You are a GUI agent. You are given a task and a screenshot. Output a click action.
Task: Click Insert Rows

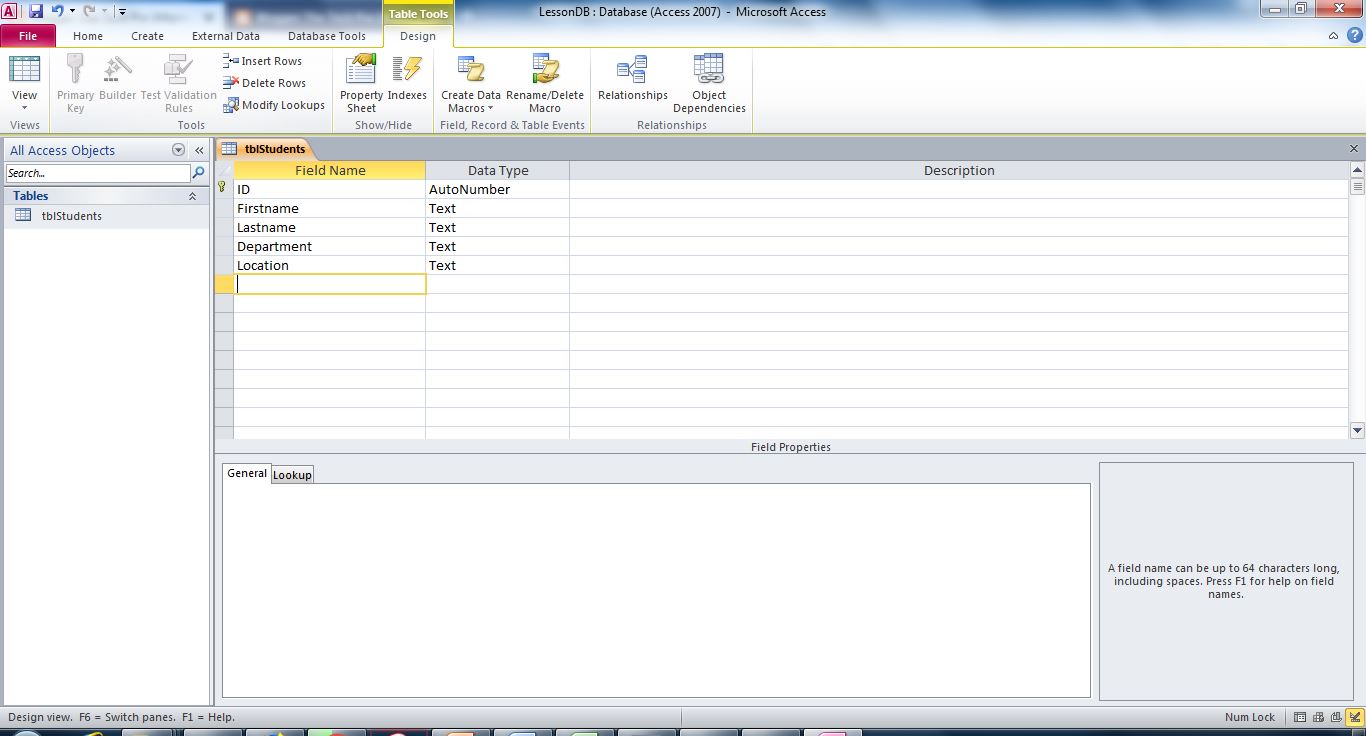[x=262, y=61]
